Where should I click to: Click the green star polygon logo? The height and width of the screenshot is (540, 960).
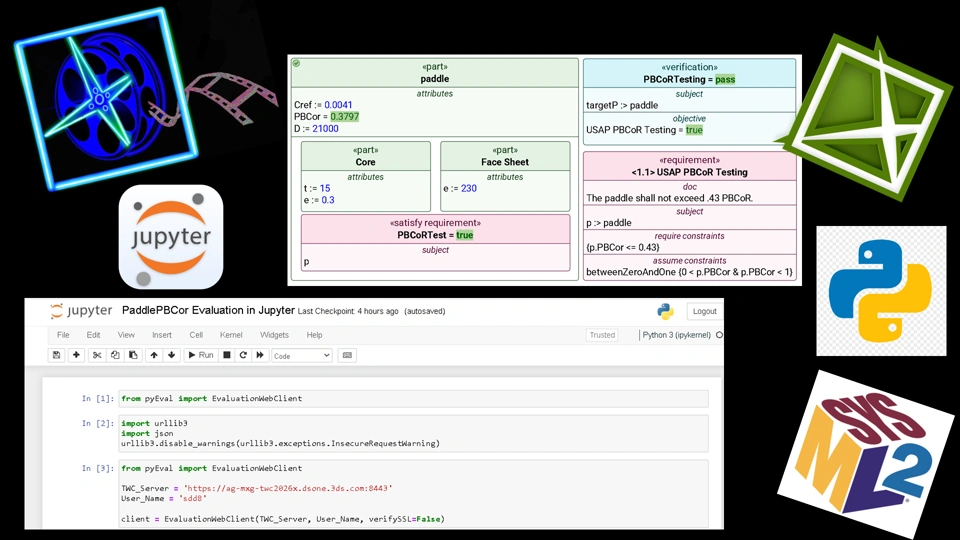click(x=864, y=116)
